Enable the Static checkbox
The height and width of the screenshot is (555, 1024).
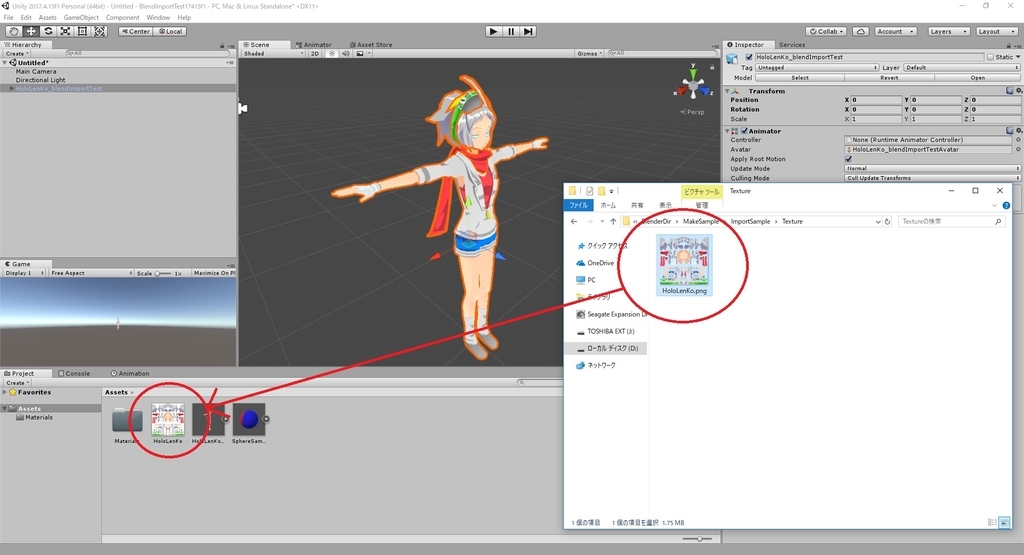(x=991, y=57)
